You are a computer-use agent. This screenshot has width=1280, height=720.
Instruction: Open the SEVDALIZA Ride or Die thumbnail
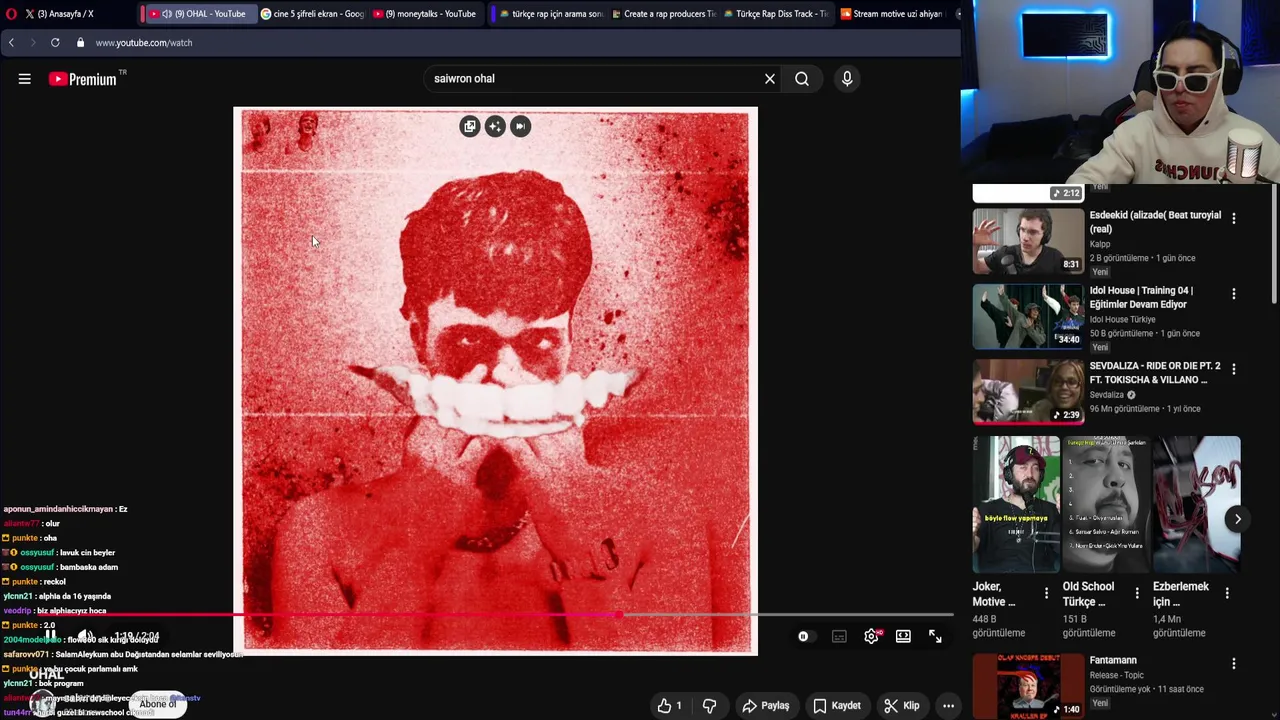click(1028, 392)
